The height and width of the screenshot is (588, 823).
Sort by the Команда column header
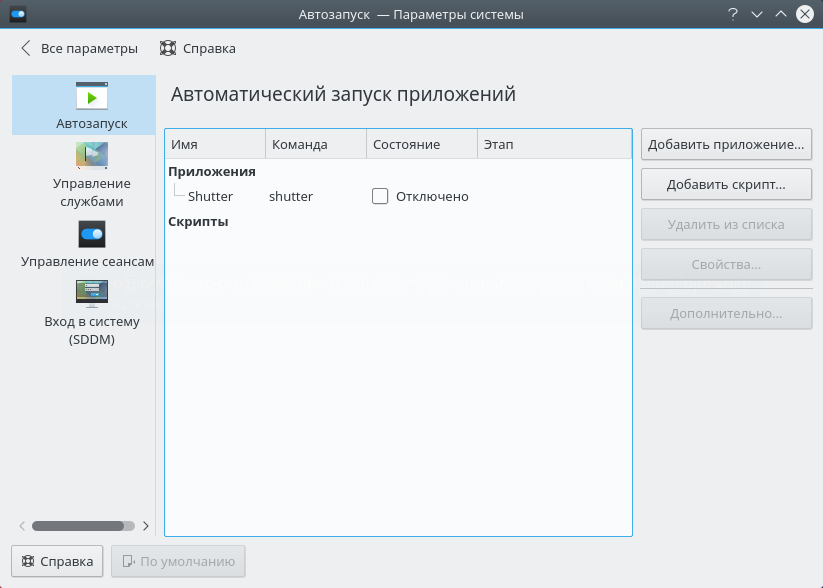316,144
